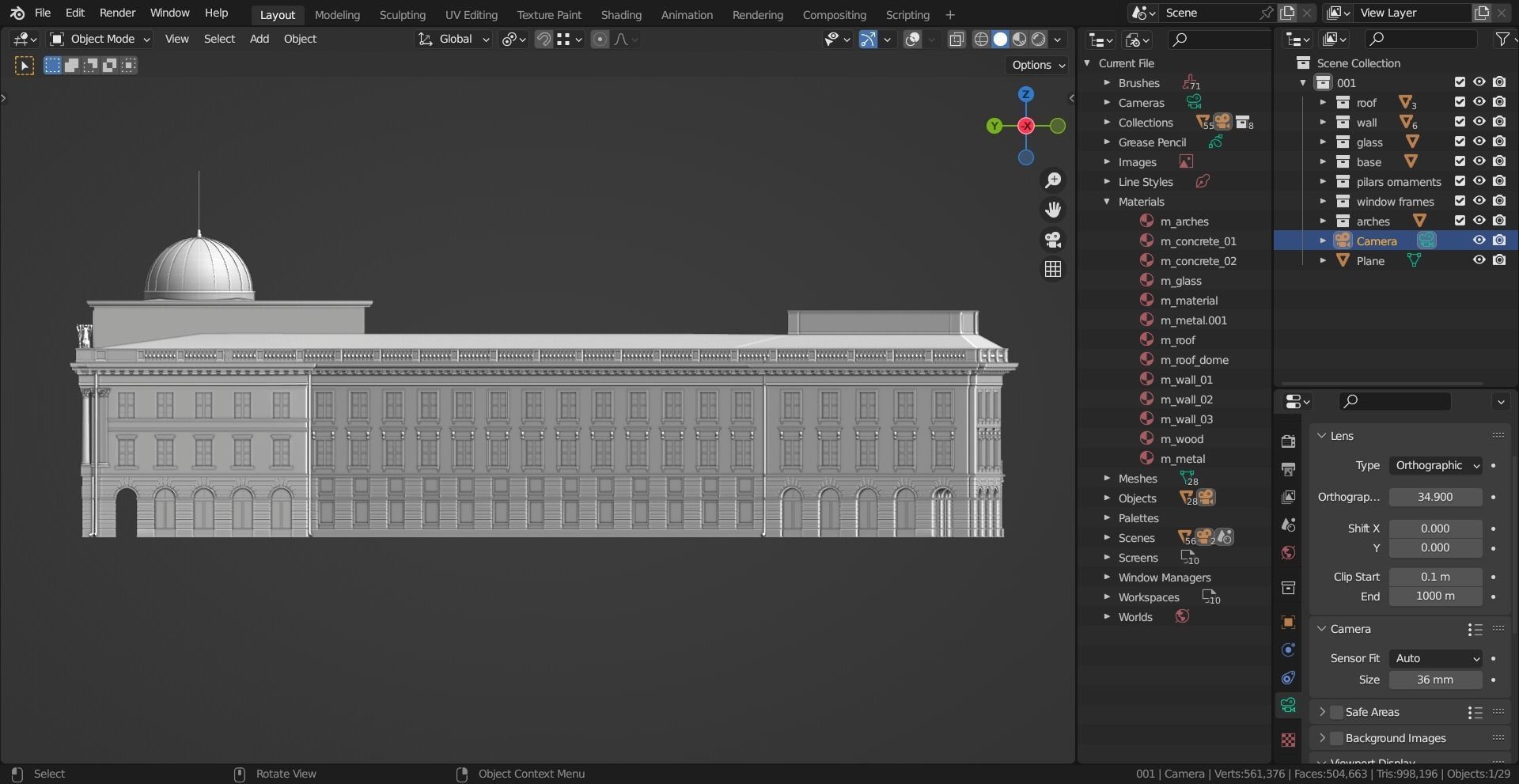This screenshot has height=784, width=1519.
Task: Adjust Shift X value field
Action: point(1435,528)
